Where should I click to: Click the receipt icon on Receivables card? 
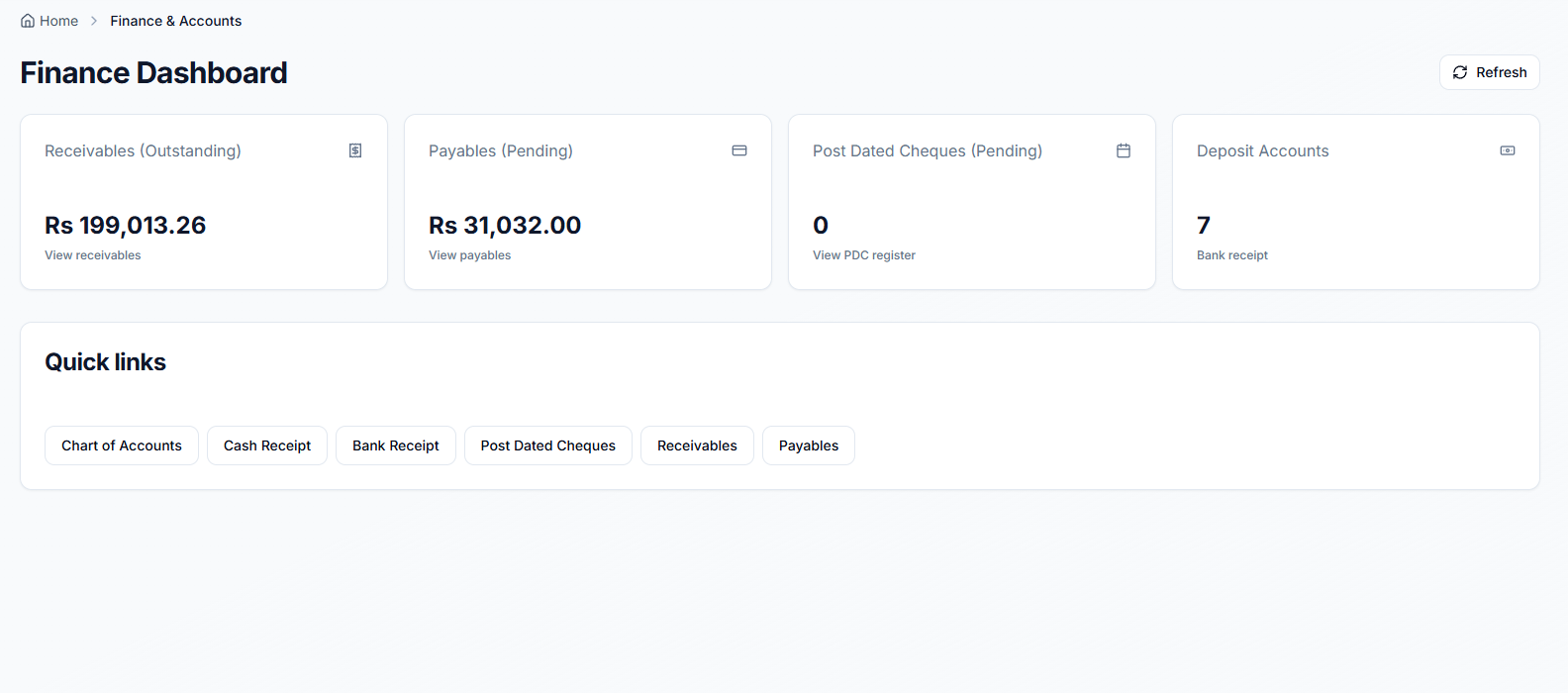(355, 150)
